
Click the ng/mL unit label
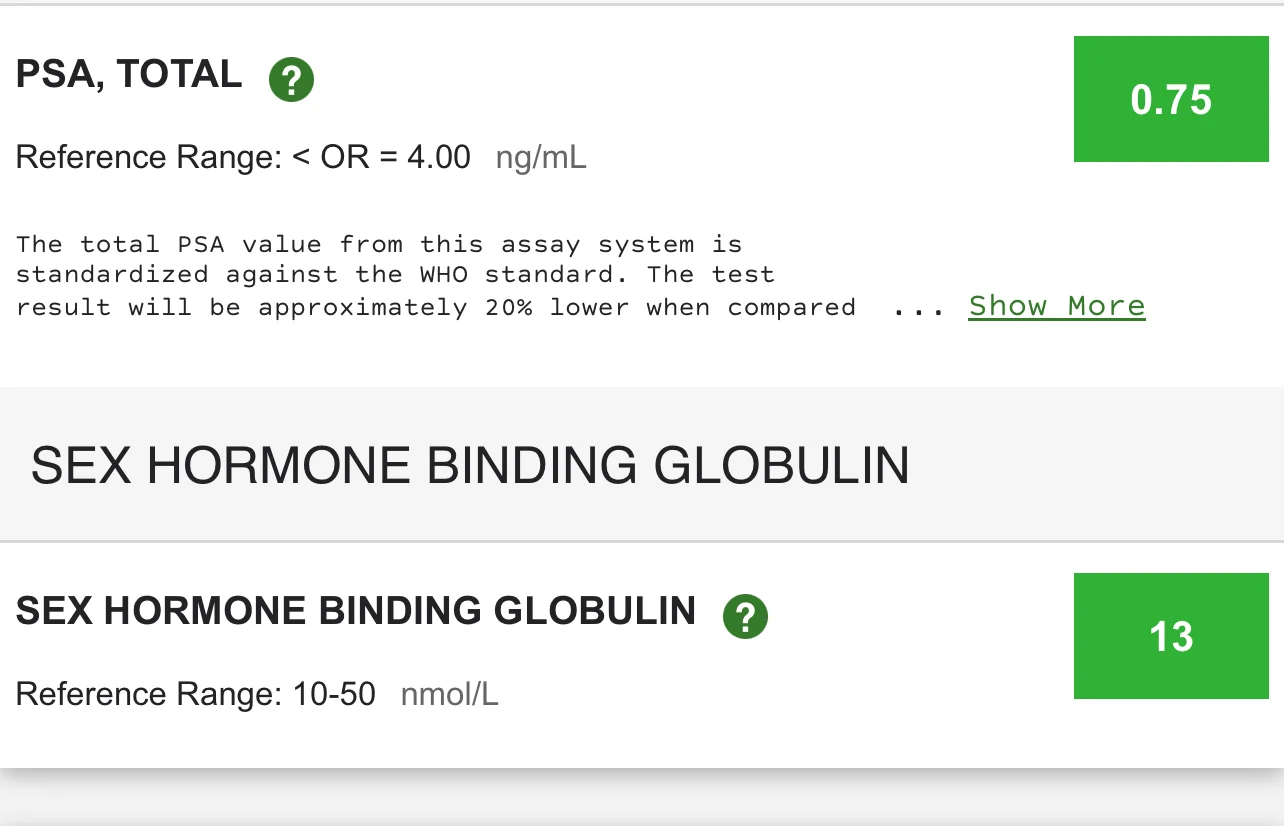(x=541, y=158)
